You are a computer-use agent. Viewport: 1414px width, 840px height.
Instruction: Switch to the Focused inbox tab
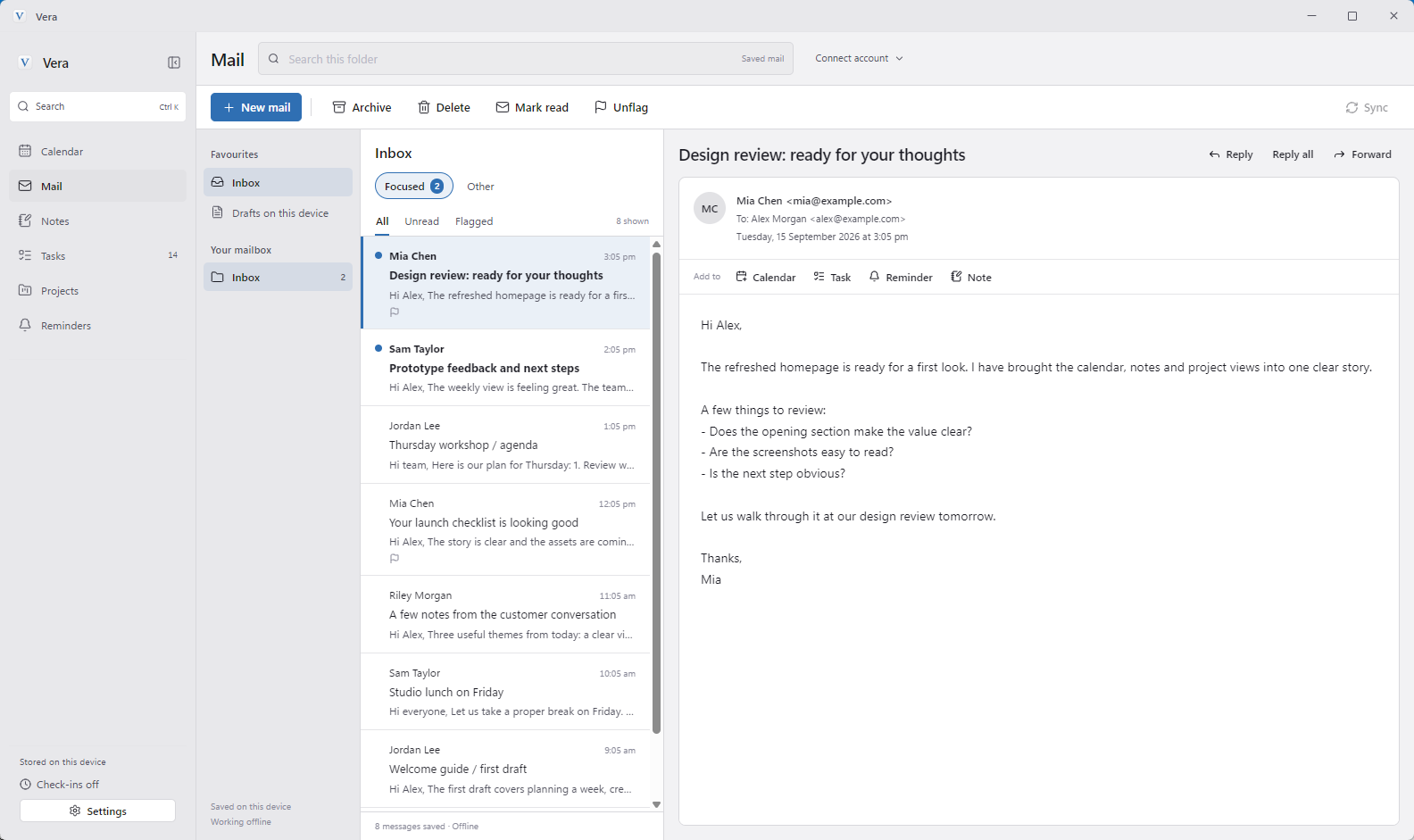tap(413, 186)
